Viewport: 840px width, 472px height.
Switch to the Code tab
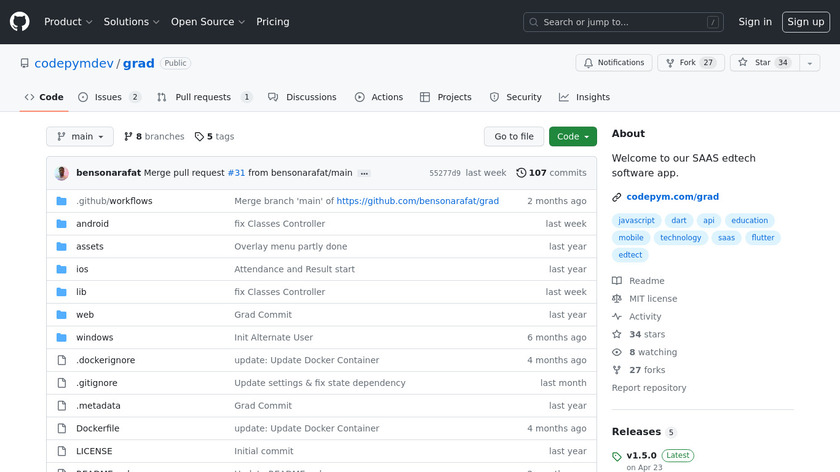[x=44, y=97]
